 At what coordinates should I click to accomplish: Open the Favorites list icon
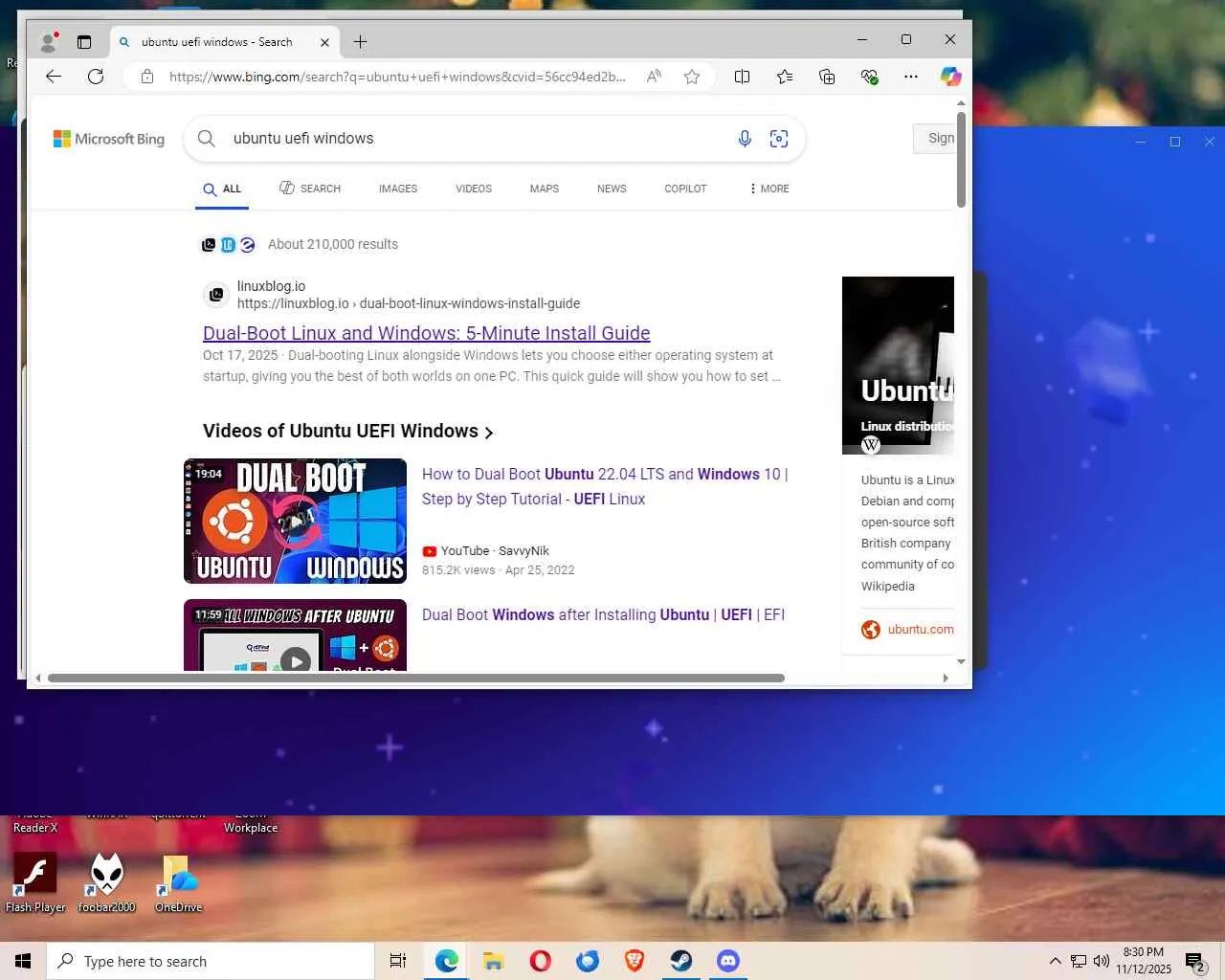pos(785,77)
